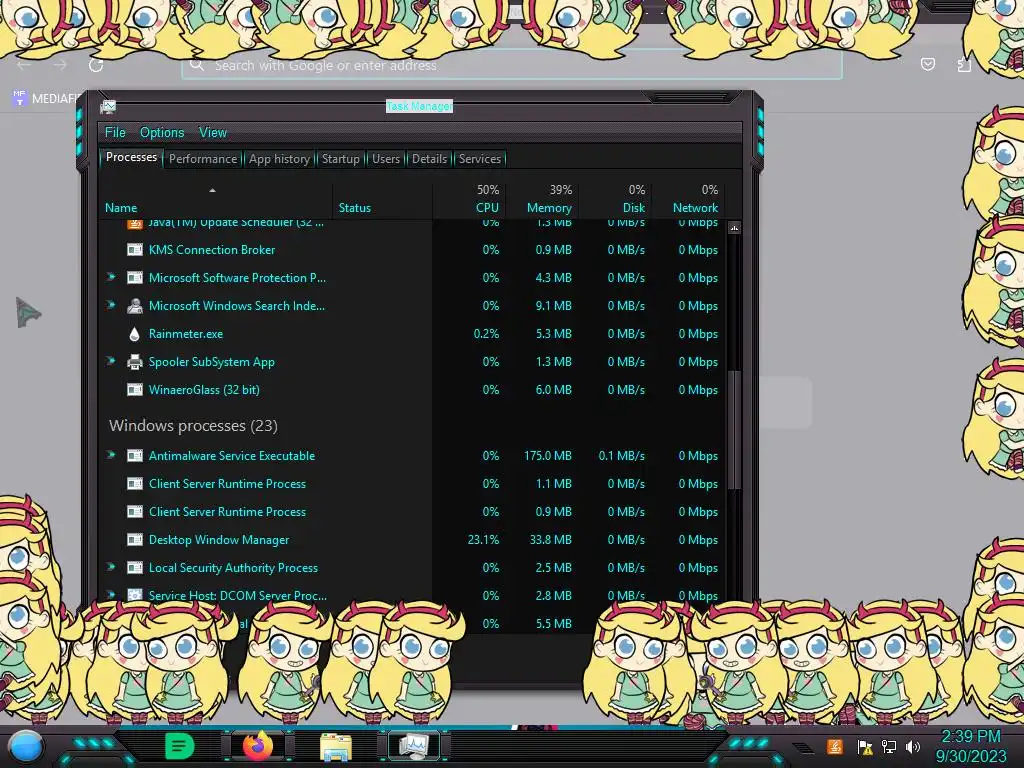Expand Antimalware Service Executable process
This screenshot has width=1024, height=768.
tap(111, 455)
